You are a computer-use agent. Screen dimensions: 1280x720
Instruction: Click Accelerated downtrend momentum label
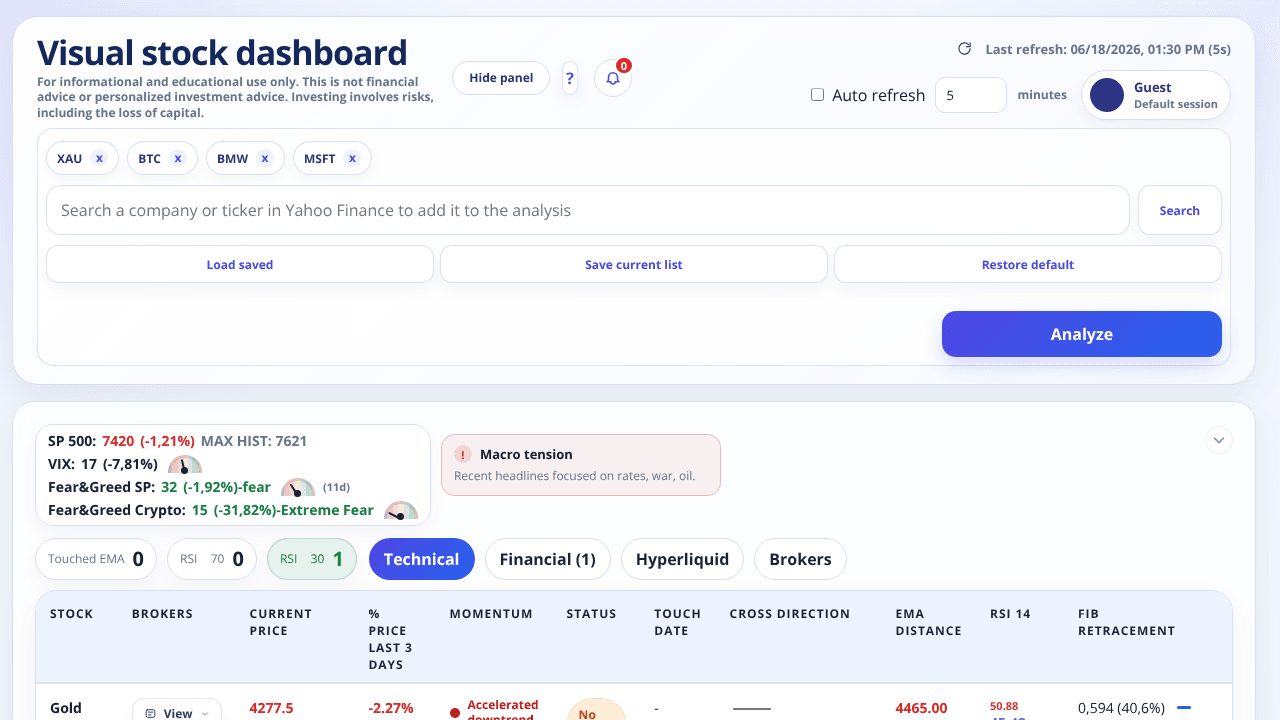[503, 709]
